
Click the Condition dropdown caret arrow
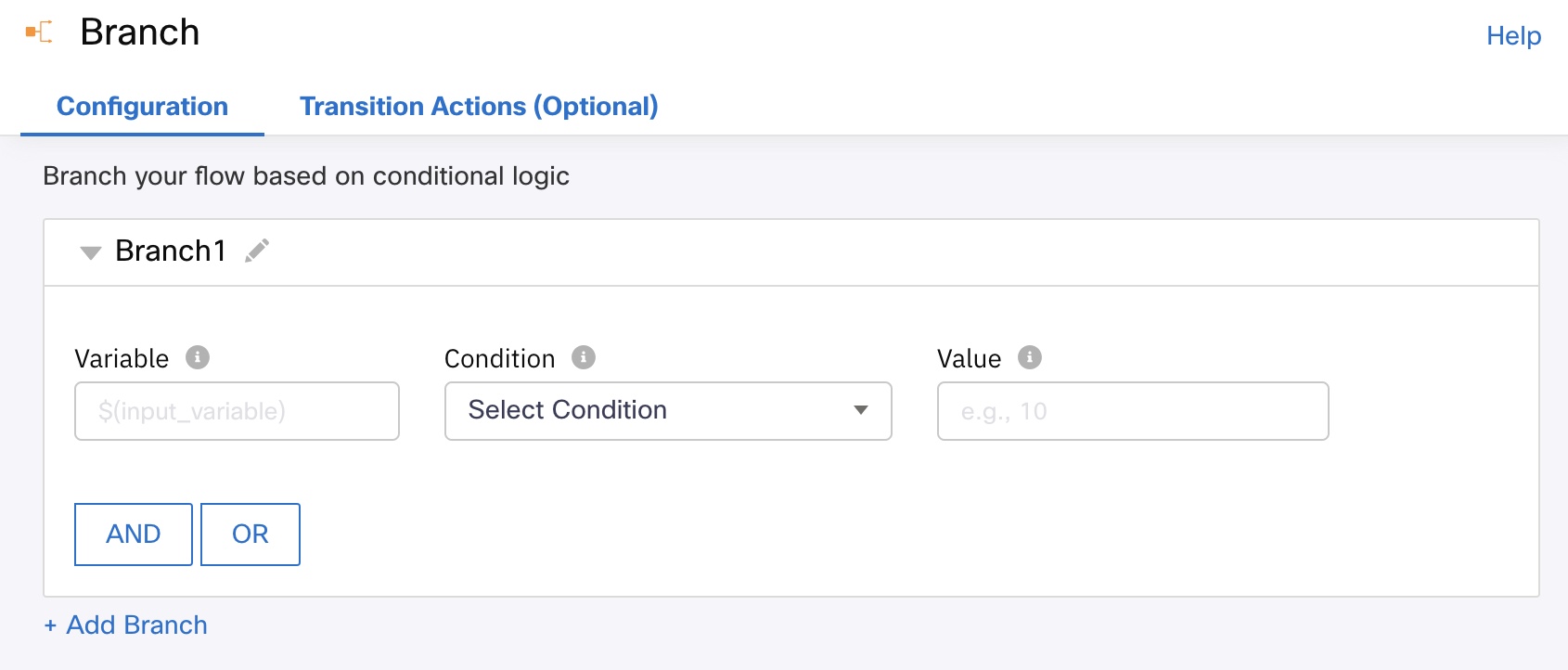[x=861, y=410]
